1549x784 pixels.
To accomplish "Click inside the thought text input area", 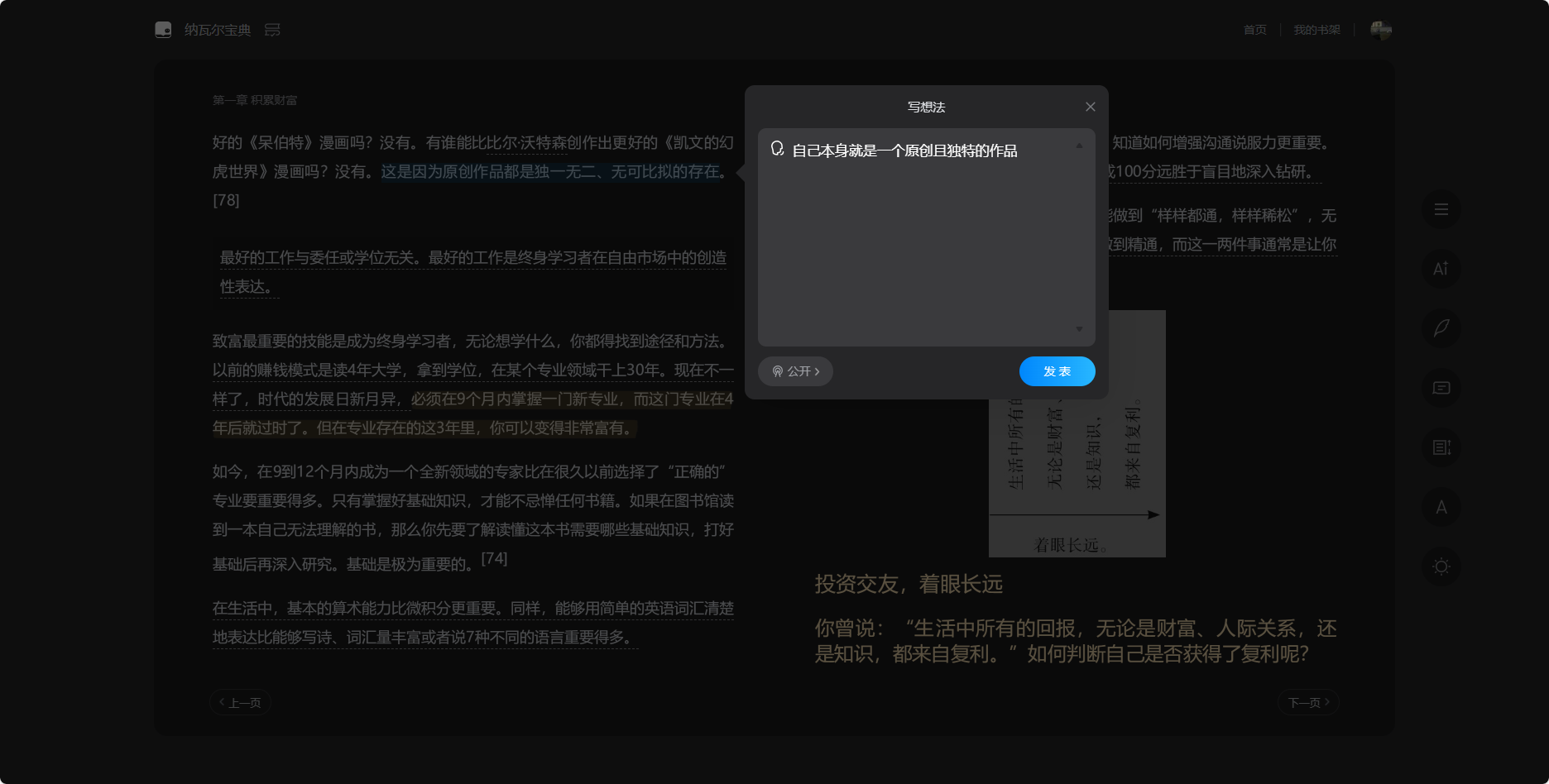I will [918, 240].
